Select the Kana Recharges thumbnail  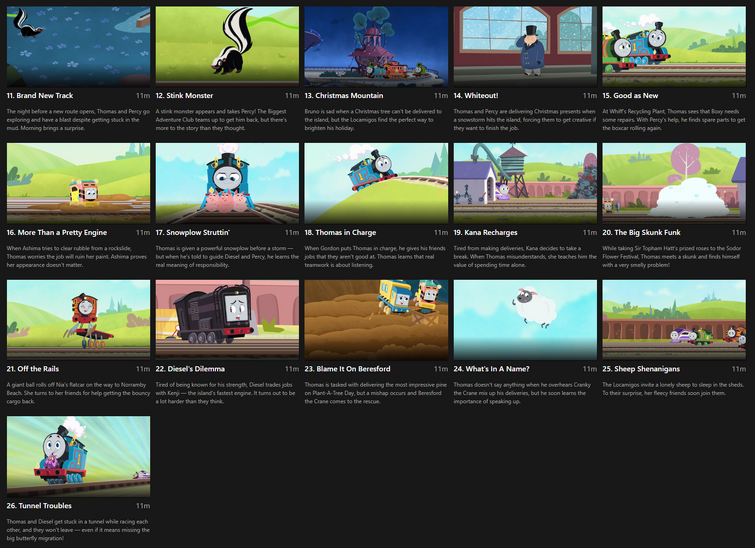click(525, 183)
